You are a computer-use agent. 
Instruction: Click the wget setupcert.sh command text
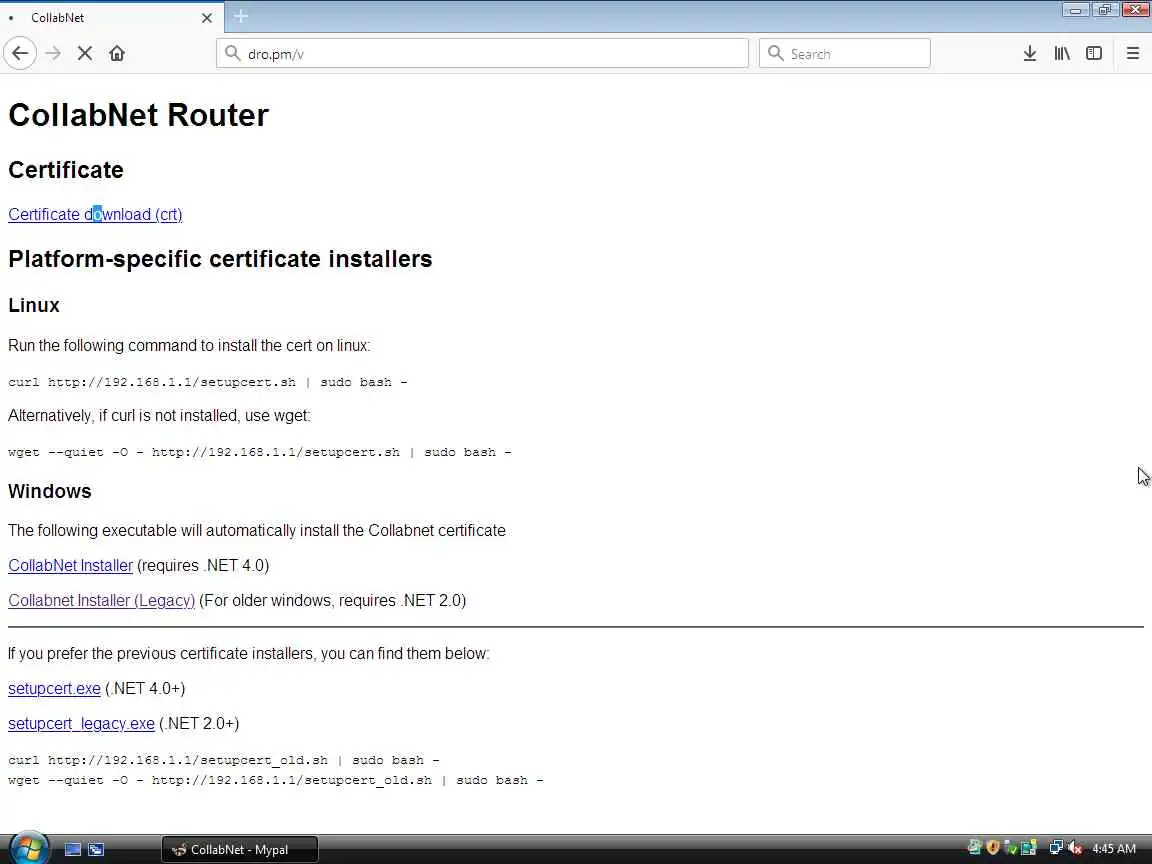tap(260, 452)
